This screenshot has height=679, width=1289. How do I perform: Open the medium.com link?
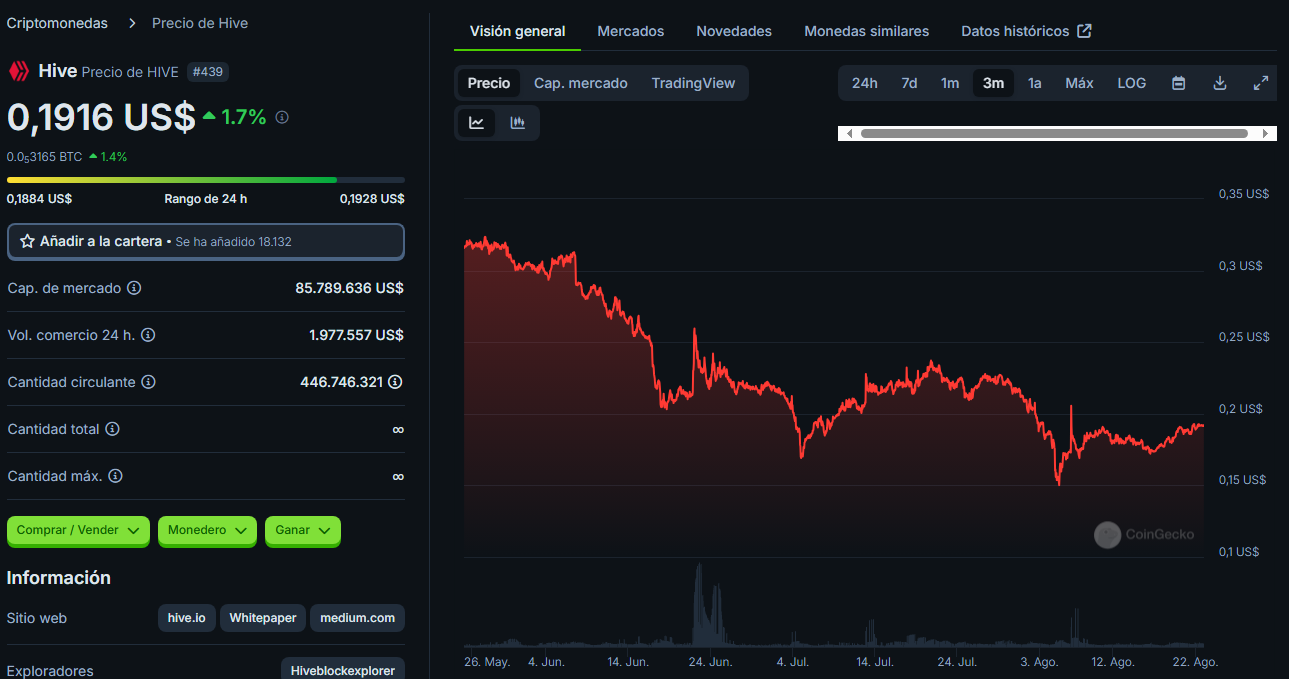(357, 618)
